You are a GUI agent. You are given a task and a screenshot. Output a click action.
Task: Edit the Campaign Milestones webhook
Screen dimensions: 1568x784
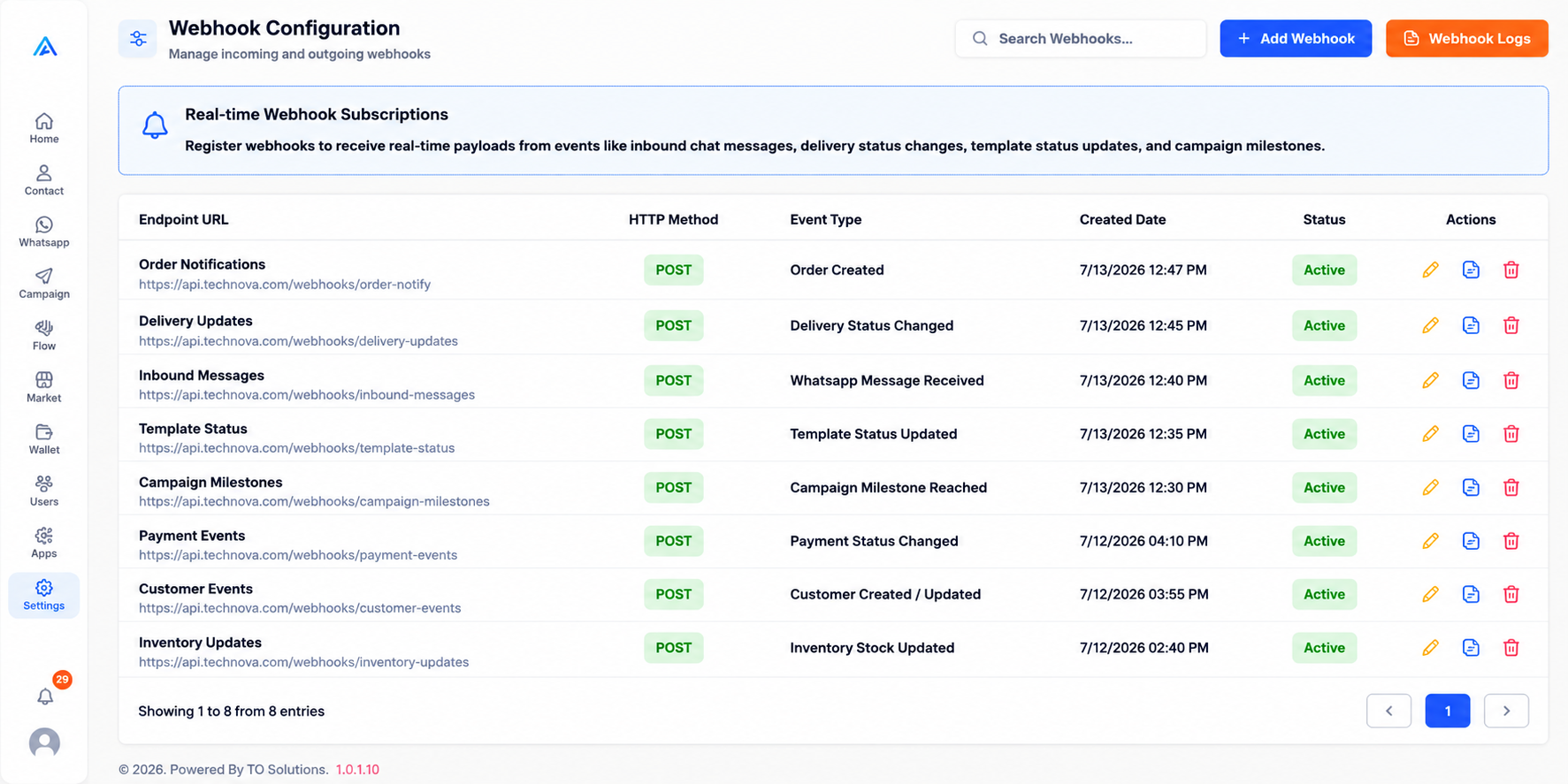pos(1430,487)
